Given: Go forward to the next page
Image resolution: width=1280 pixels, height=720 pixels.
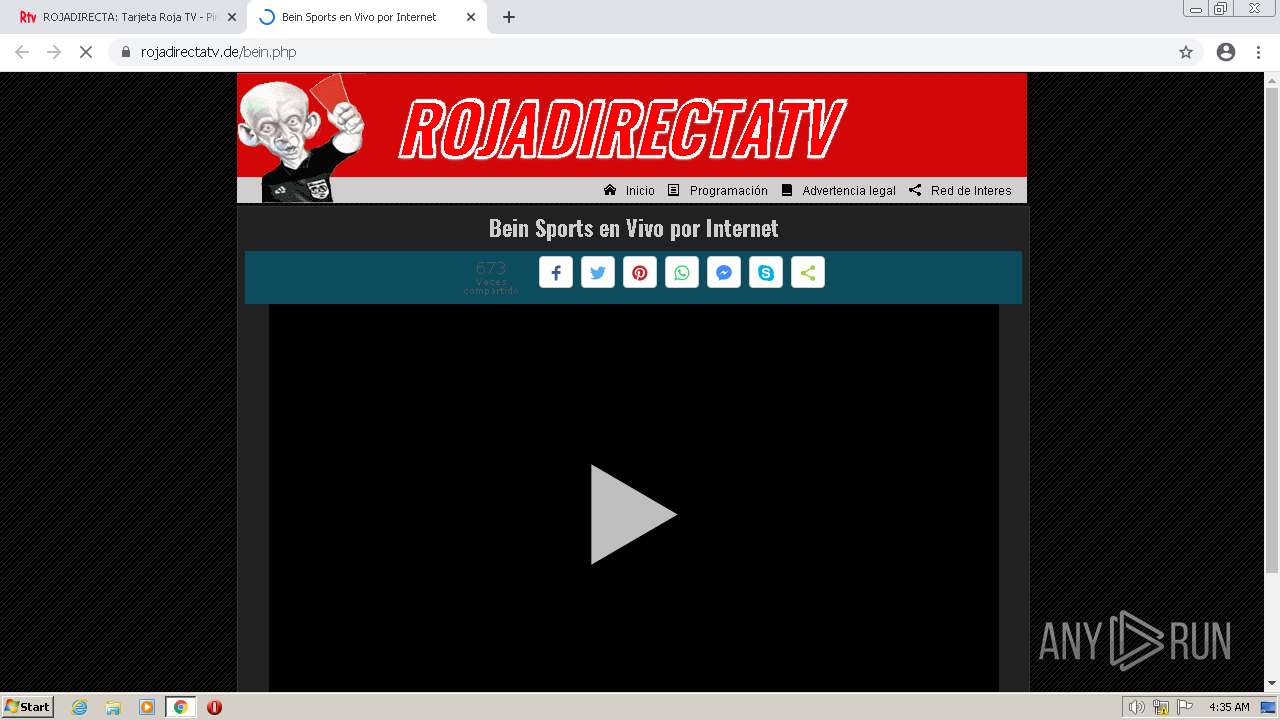Looking at the screenshot, I should pos(54,52).
